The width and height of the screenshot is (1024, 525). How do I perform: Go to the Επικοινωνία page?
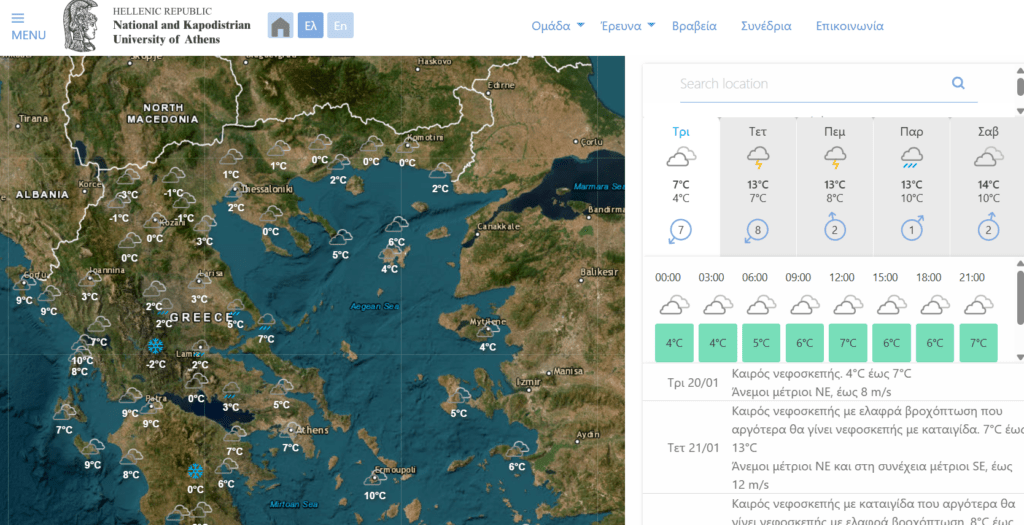pos(849,26)
